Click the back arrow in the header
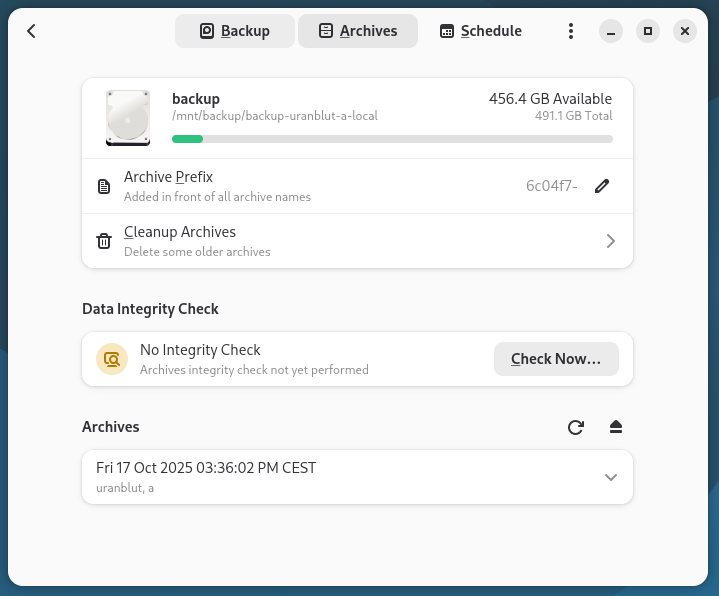 (x=31, y=31)
